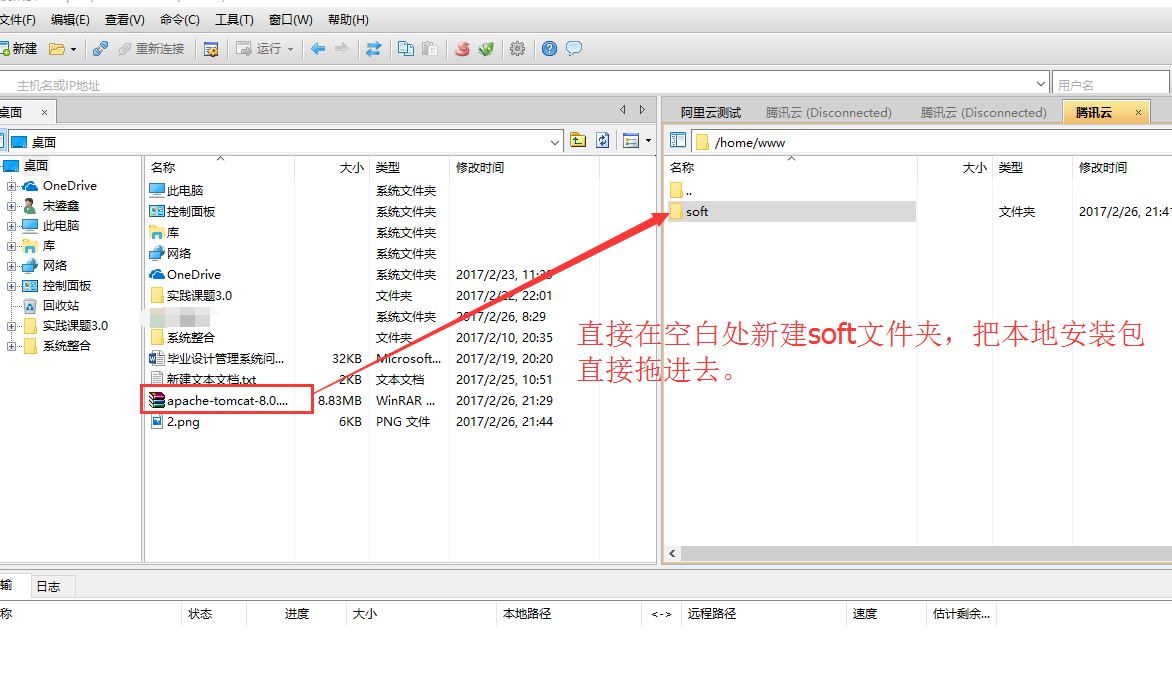Screen dimensions: 1172x675
Task: Click the blue back arrow icon
Action: coord(318,49)
